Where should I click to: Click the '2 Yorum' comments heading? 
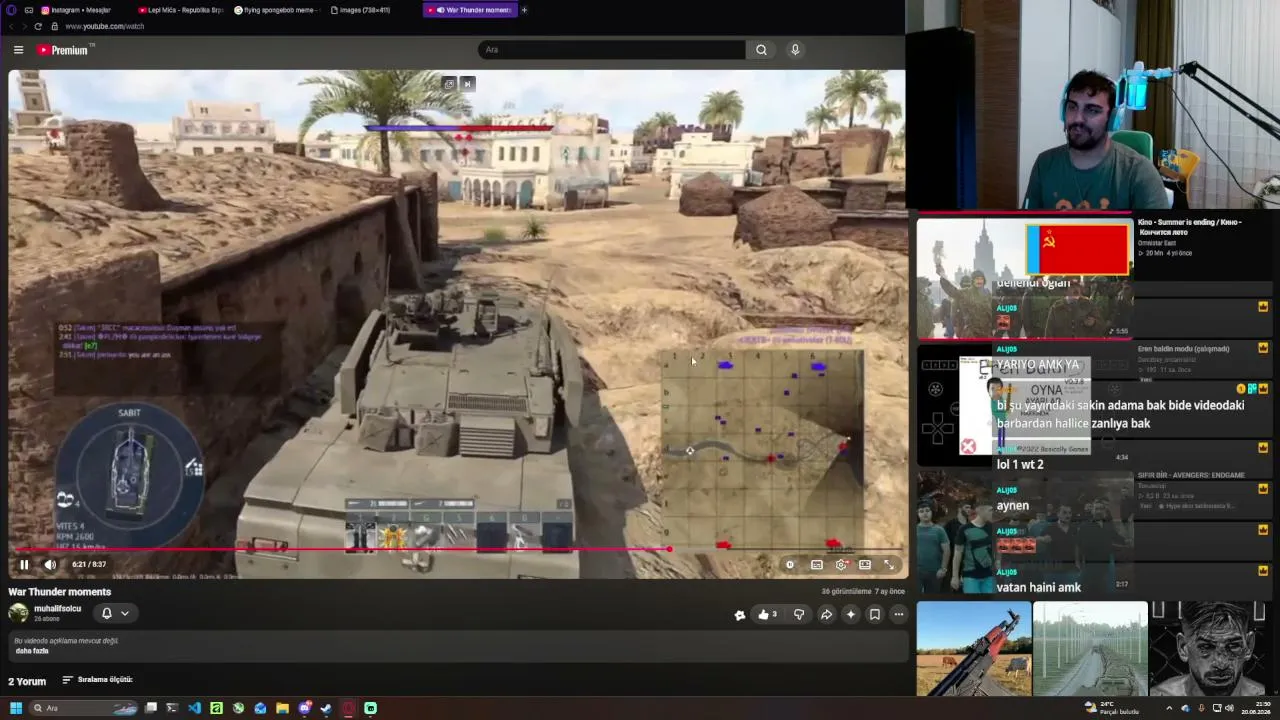tap(27, 681)
